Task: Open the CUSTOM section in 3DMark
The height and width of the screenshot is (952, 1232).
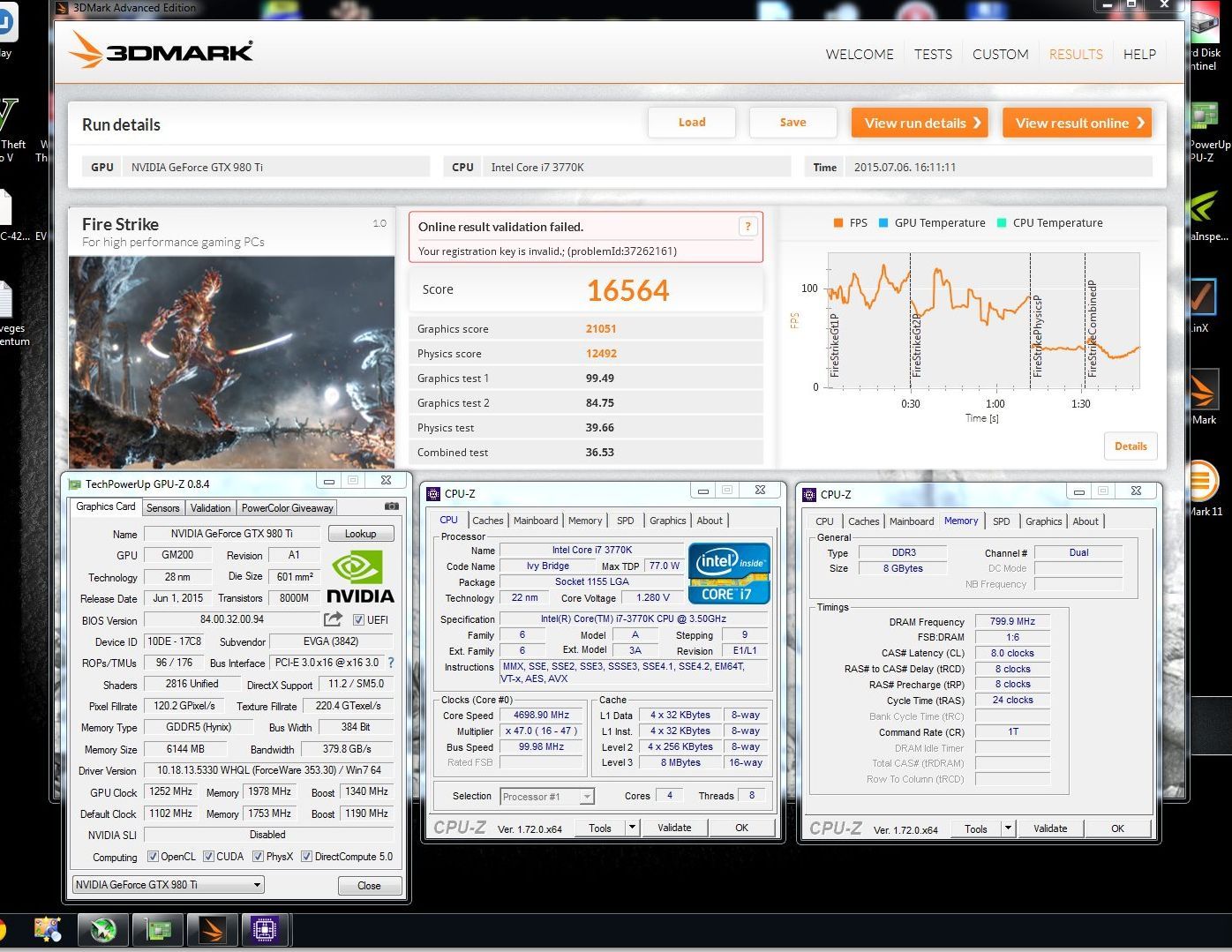Action: point(1000,54)
